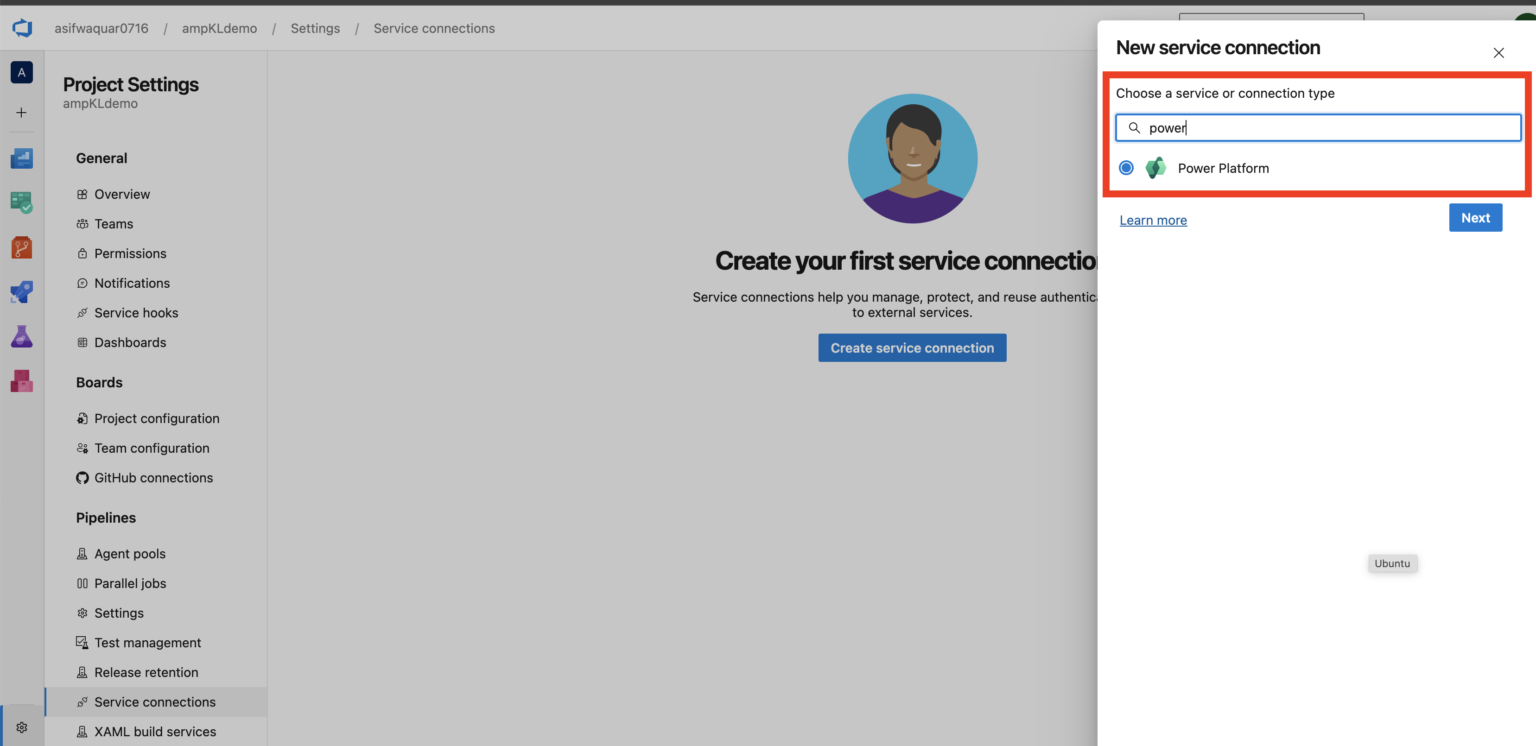Create a new project with the plus icon
Image resolution: width=1536 pixels, height=746 pixels.
tap(21, 112)
